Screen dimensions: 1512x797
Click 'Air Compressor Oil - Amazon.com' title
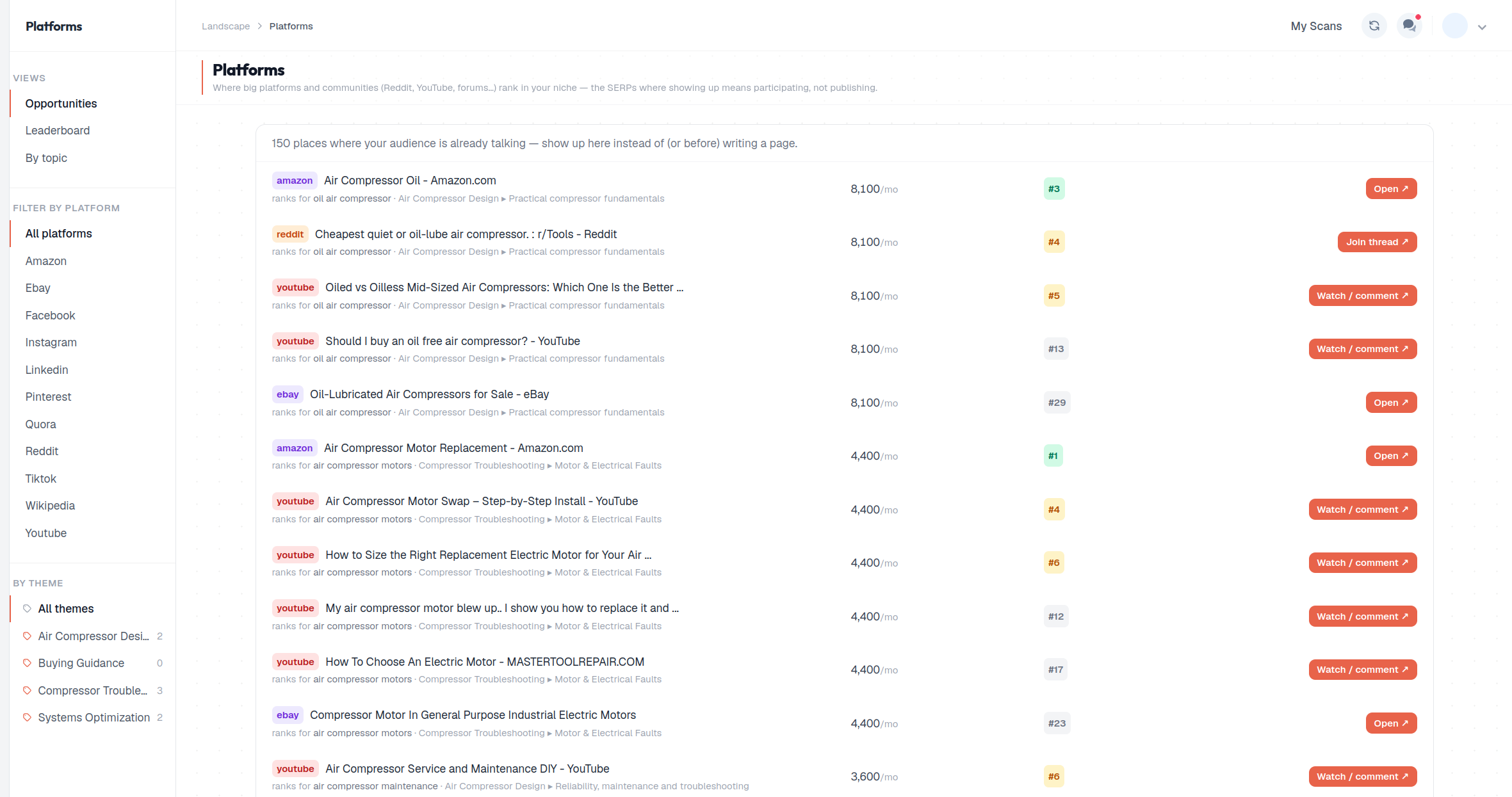click(410, 181)
